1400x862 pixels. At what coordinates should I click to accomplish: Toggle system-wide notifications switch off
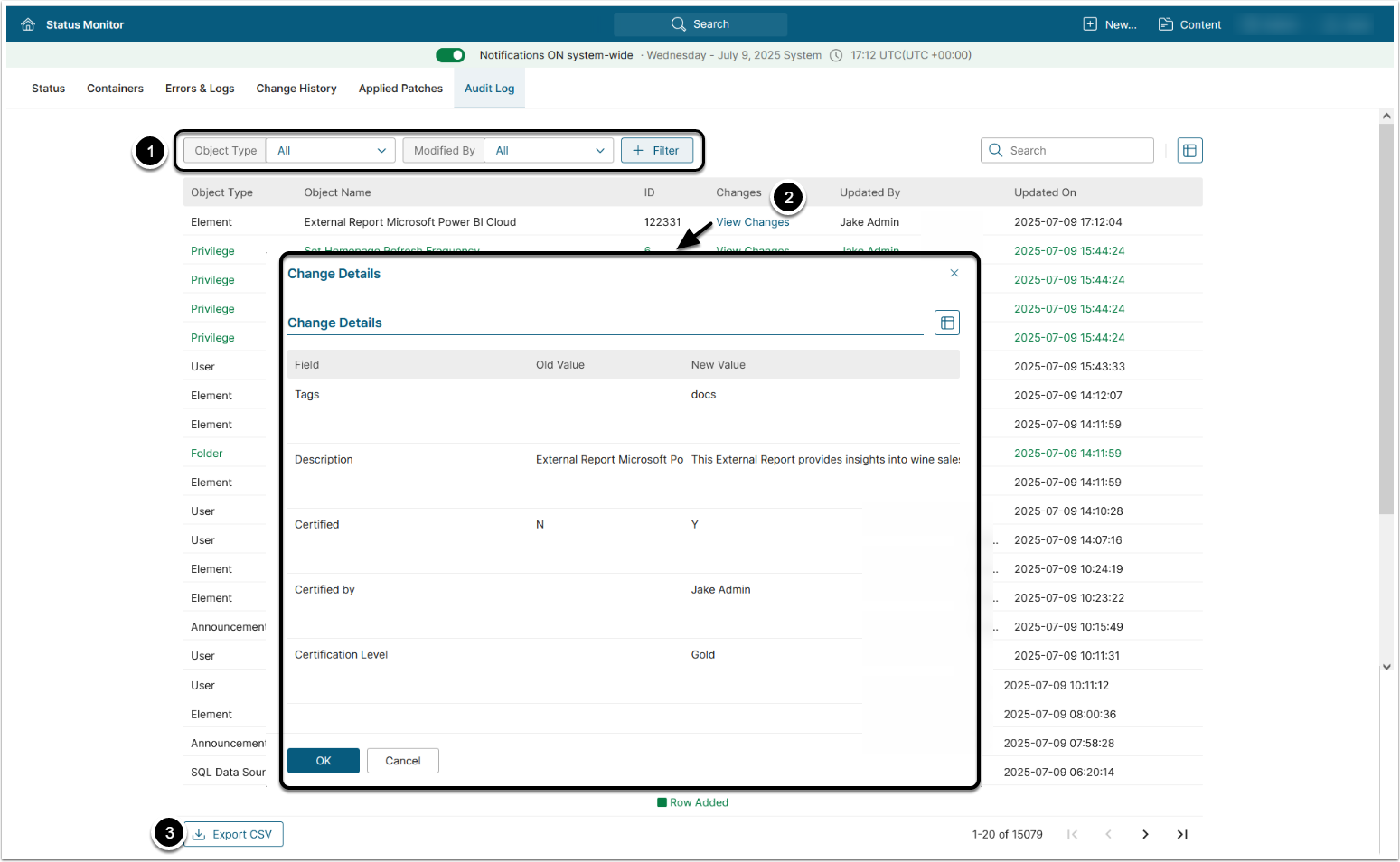(x=450, y=55)
